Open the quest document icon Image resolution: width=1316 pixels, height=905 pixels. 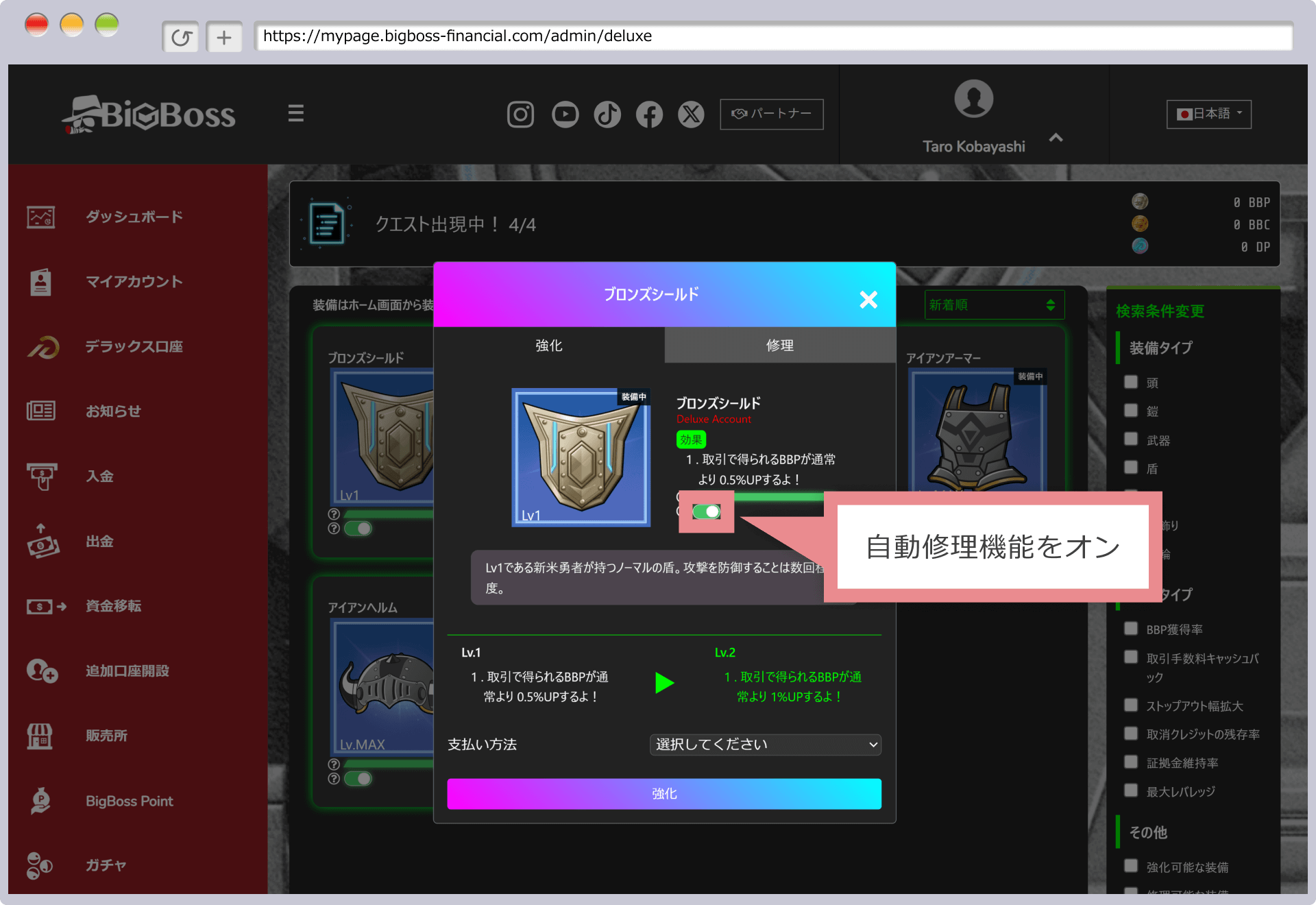click(x=326, y=224)
